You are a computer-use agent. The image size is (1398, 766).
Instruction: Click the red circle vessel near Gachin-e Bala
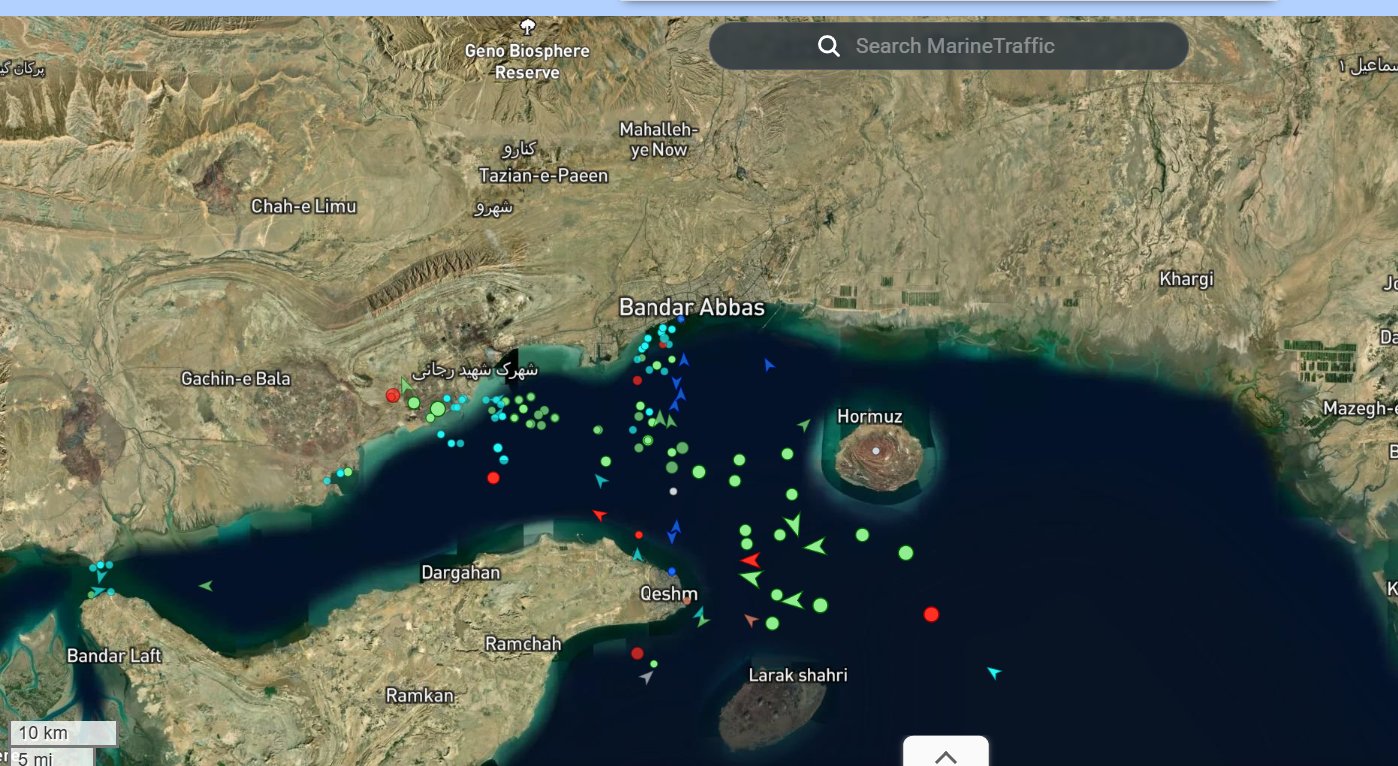[x=393, y=396]
